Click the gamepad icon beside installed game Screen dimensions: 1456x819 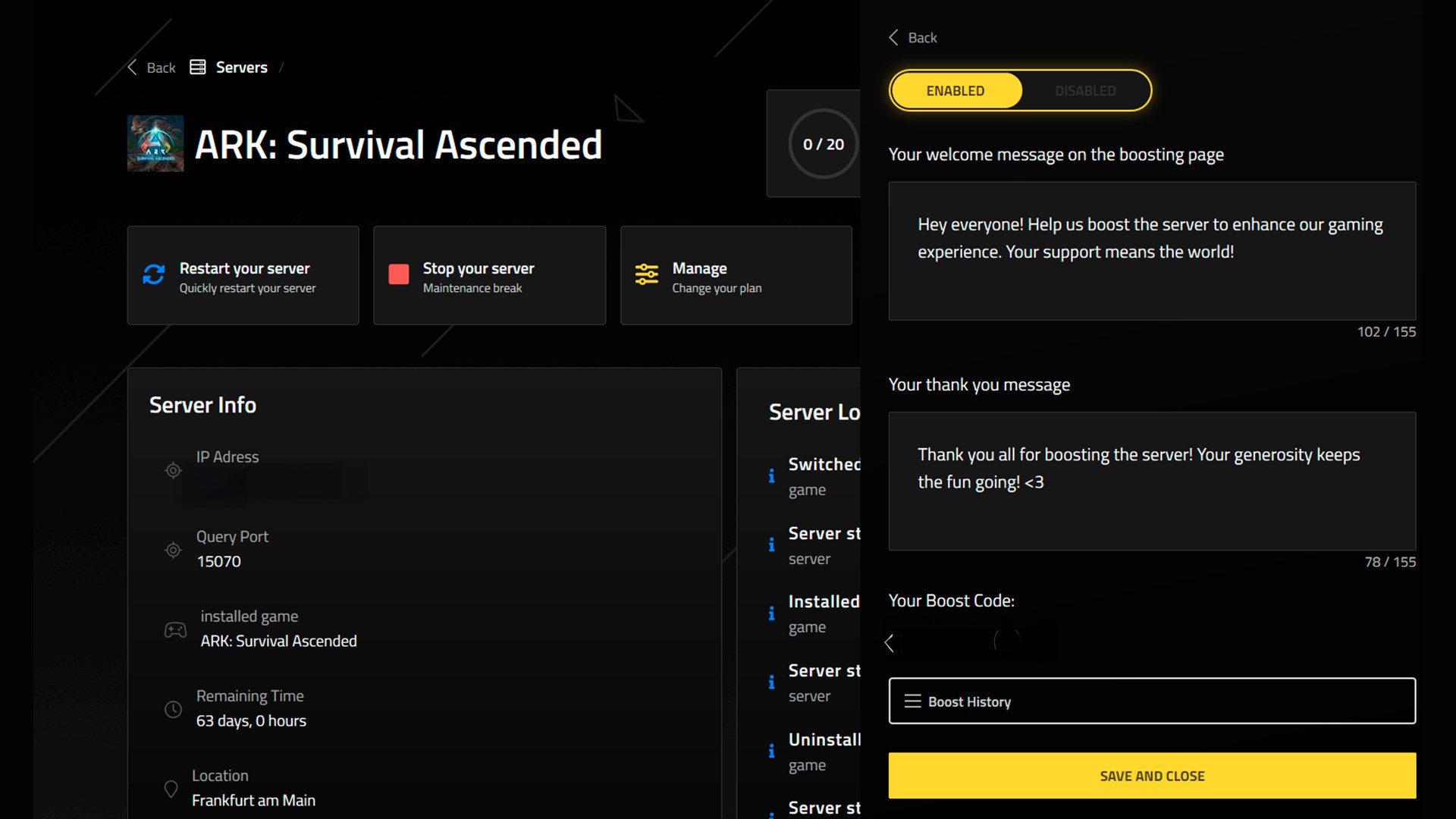click(x=175, y=629)
